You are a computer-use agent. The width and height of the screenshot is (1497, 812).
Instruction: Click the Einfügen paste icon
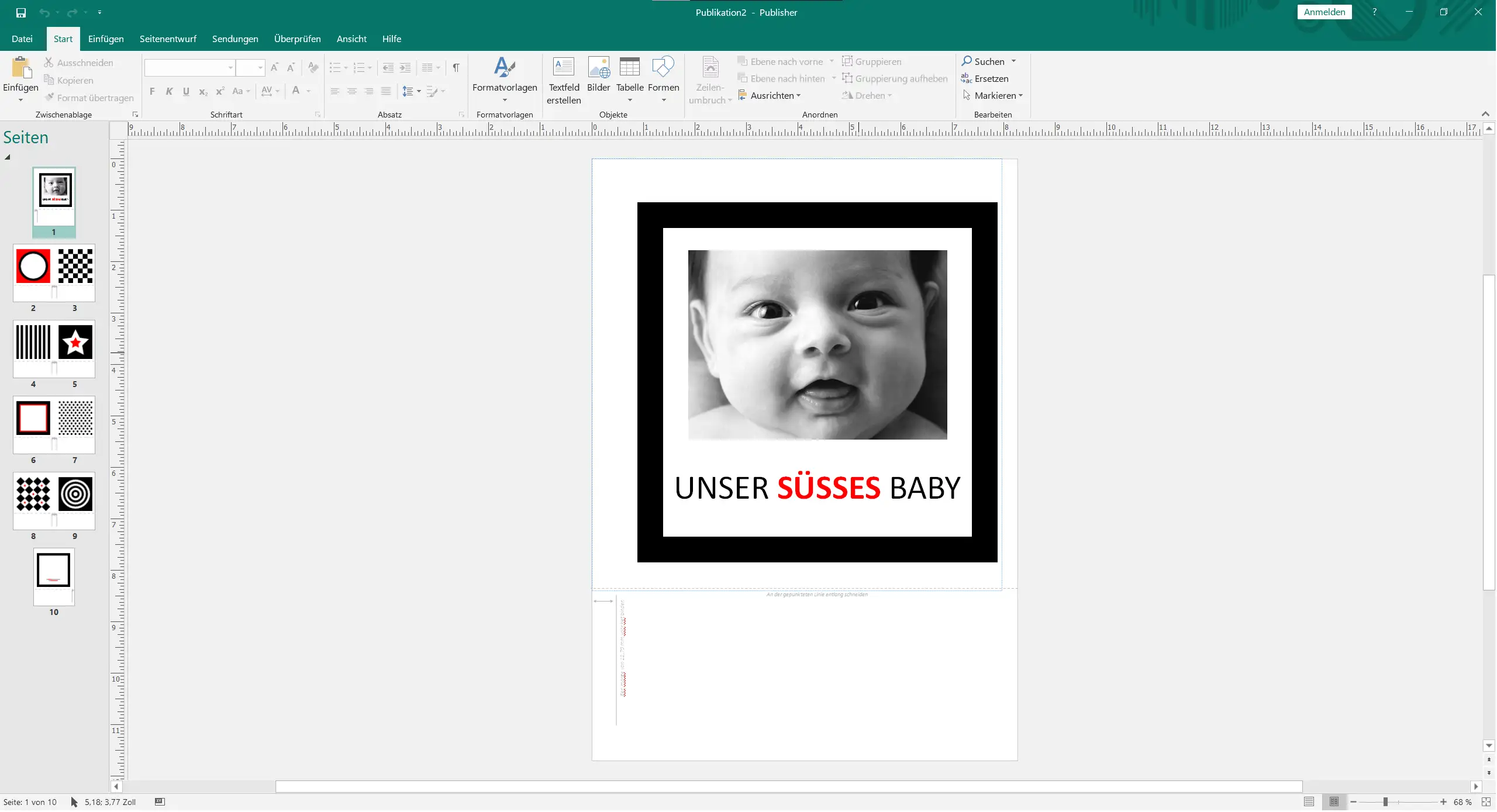coord(20,67)
